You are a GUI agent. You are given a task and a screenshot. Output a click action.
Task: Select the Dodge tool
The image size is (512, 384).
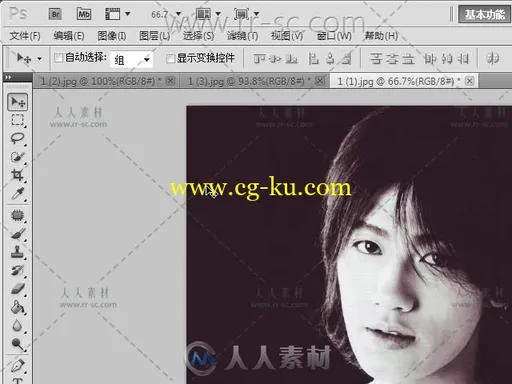[x=18, y=344]
